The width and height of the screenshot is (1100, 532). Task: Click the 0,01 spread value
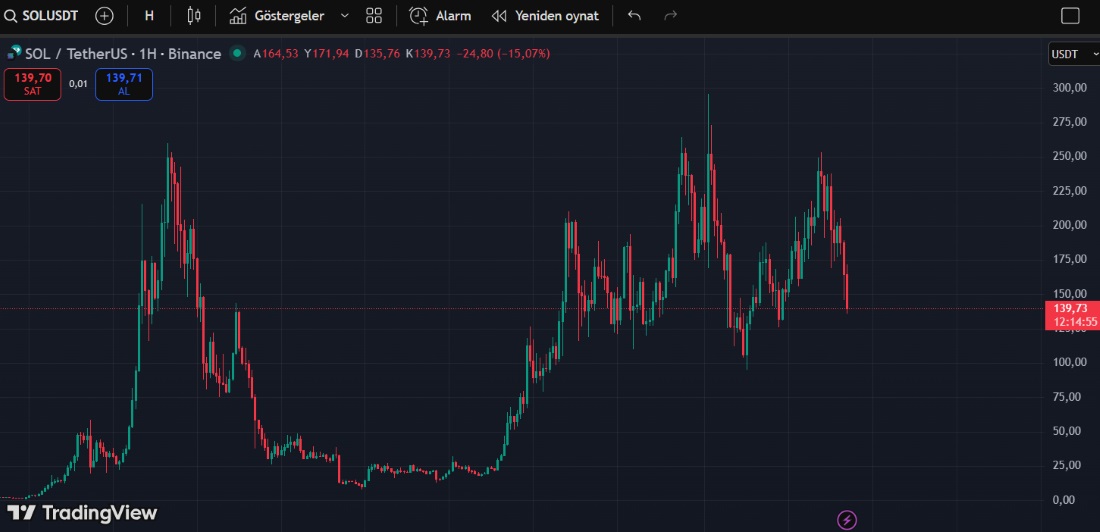click(78, 84)
